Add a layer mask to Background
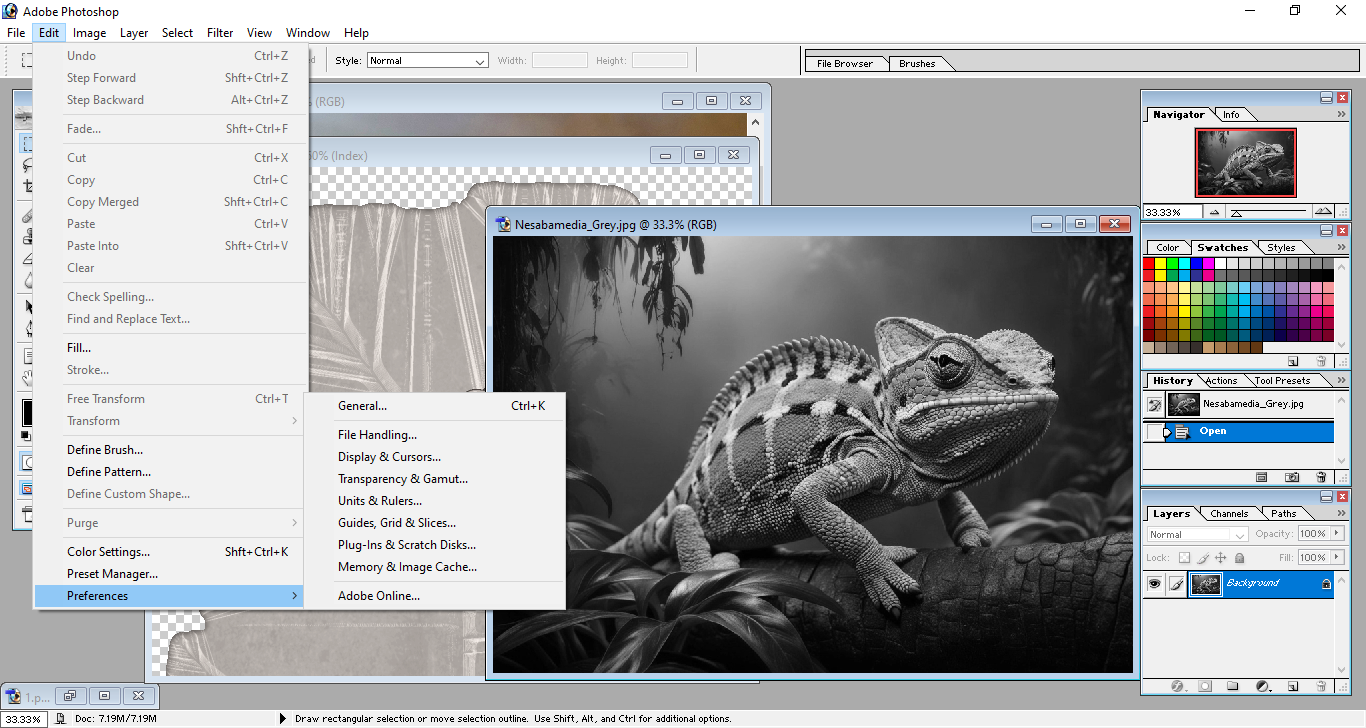 pos(1205,686)
